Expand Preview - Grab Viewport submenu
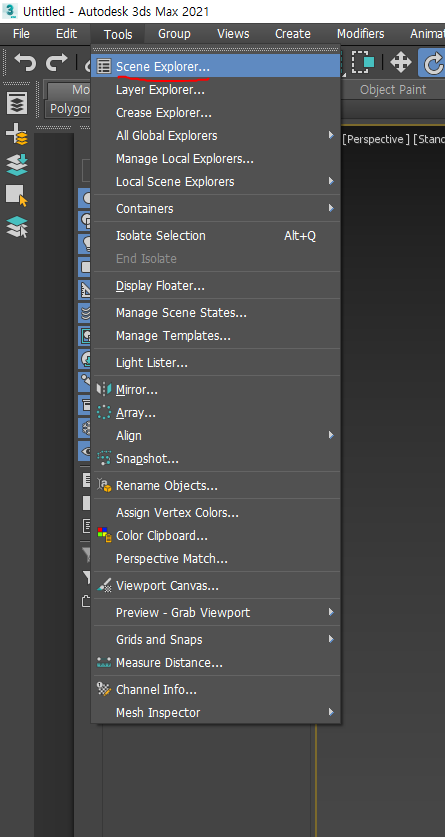 pos(216,612)
